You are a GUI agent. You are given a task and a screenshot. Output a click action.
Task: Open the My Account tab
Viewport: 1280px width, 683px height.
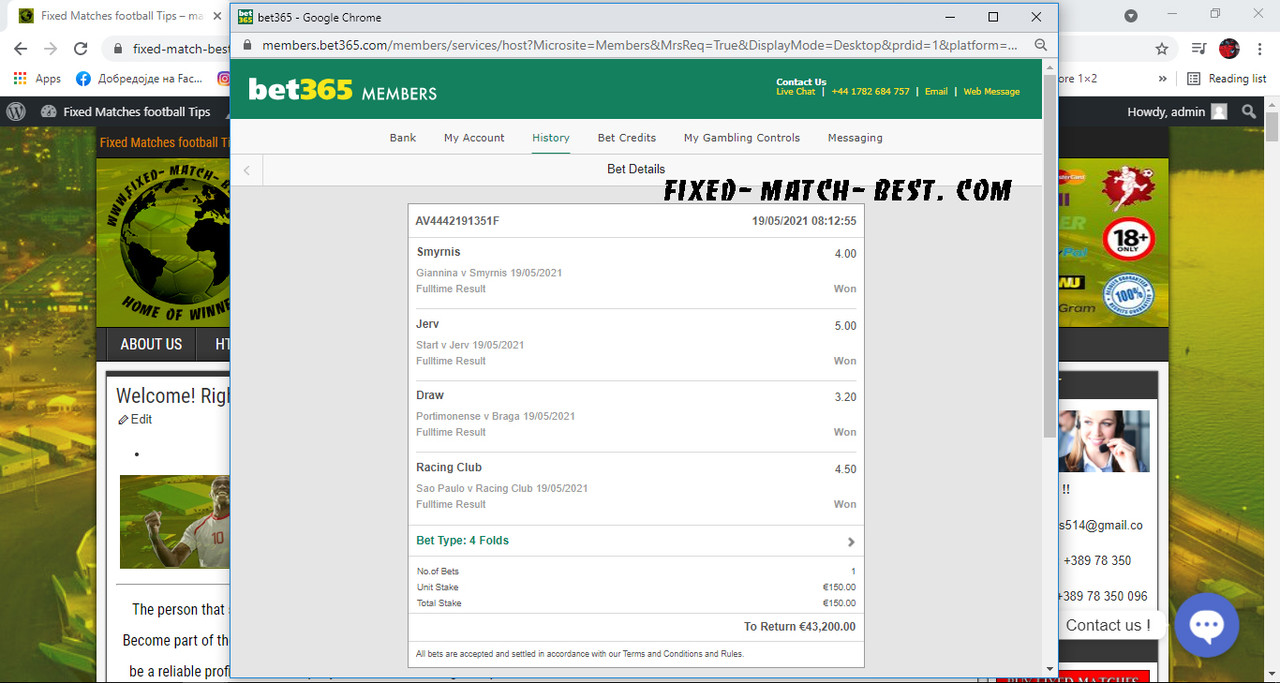[x=474, y=138]
